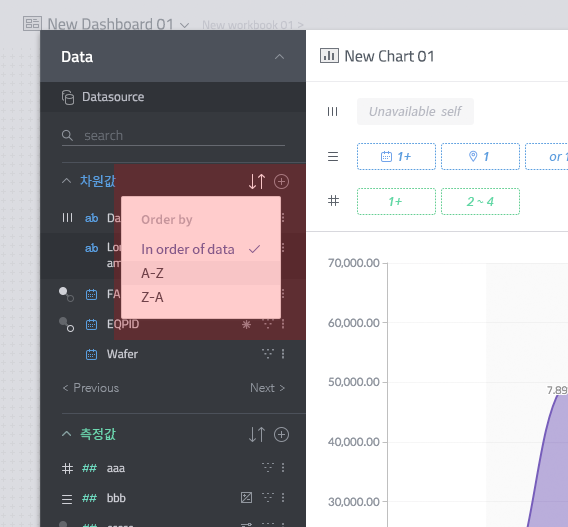Select the hash aggregation shelf icon
568x527 pixels.
333,201
